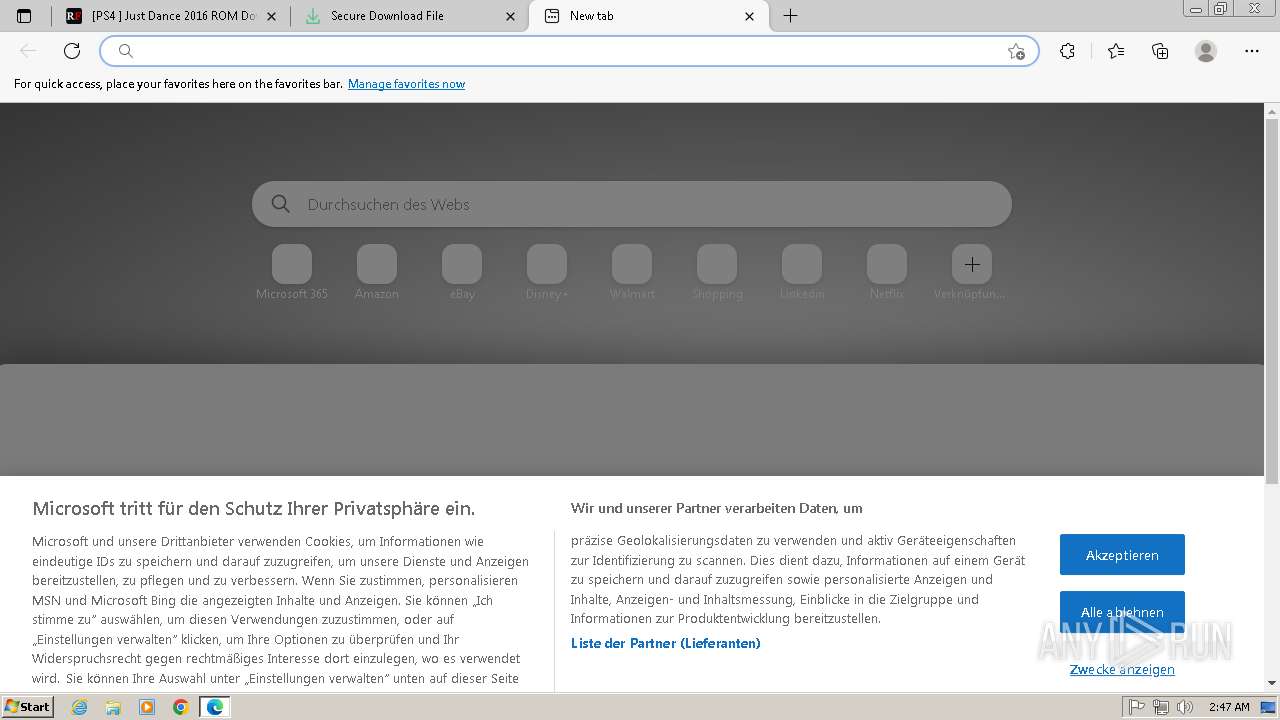Open File Explorer from taskbar
The image size is (1280, 720).
click(113, 707)
